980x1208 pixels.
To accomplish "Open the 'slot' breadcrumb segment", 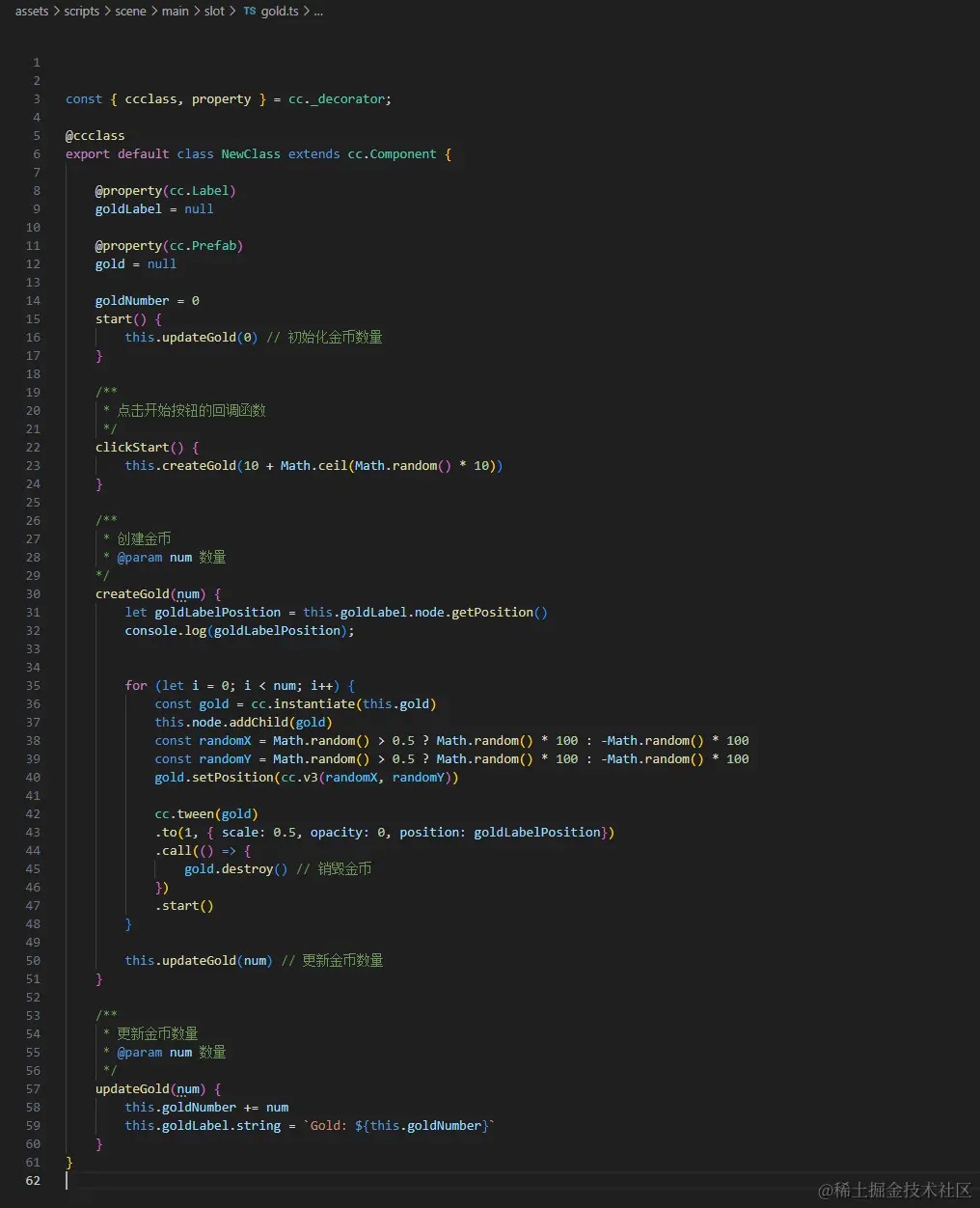I will point(214,12).
